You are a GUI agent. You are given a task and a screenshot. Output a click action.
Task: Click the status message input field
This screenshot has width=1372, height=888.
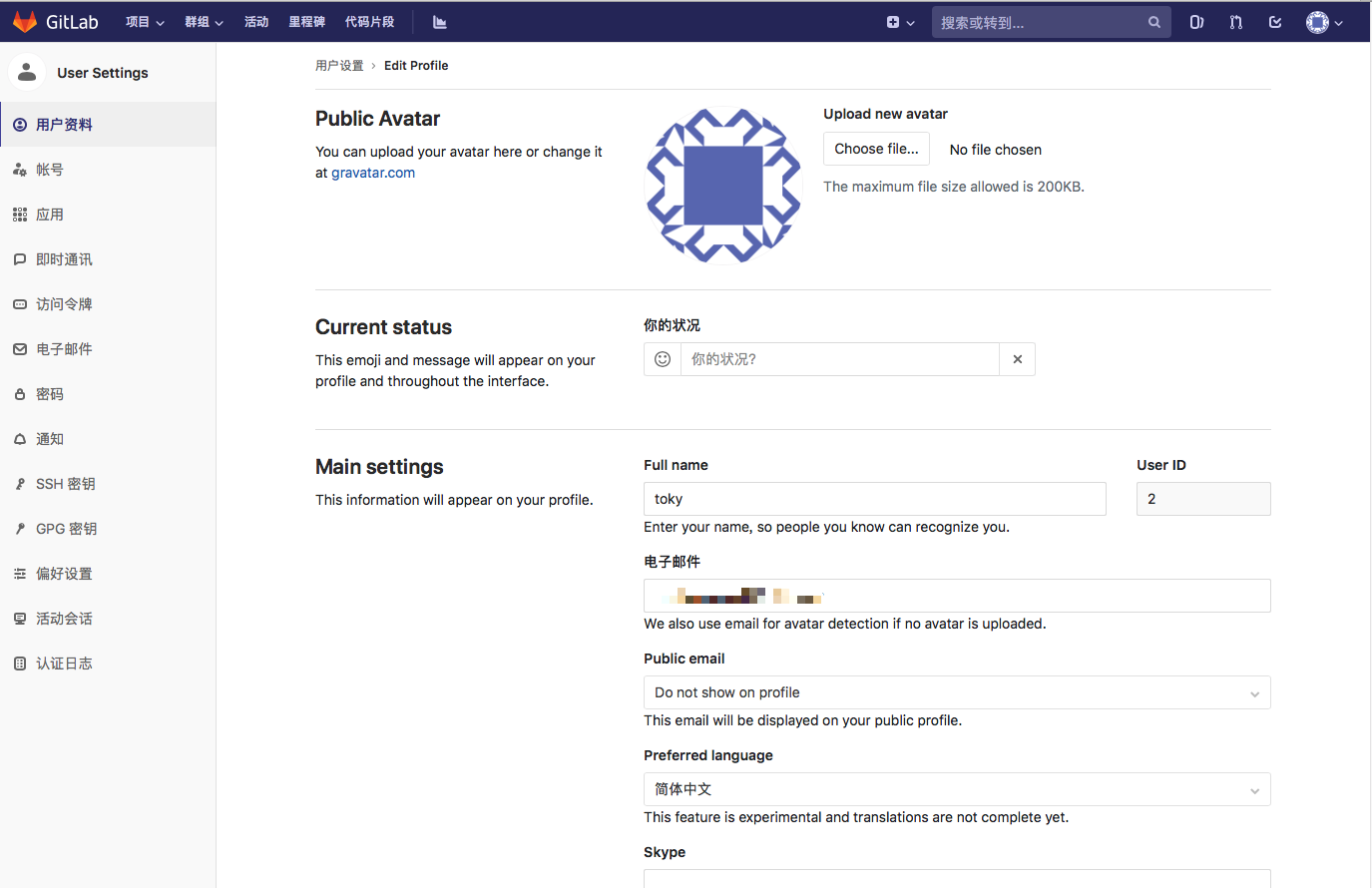tap(839, 359)
